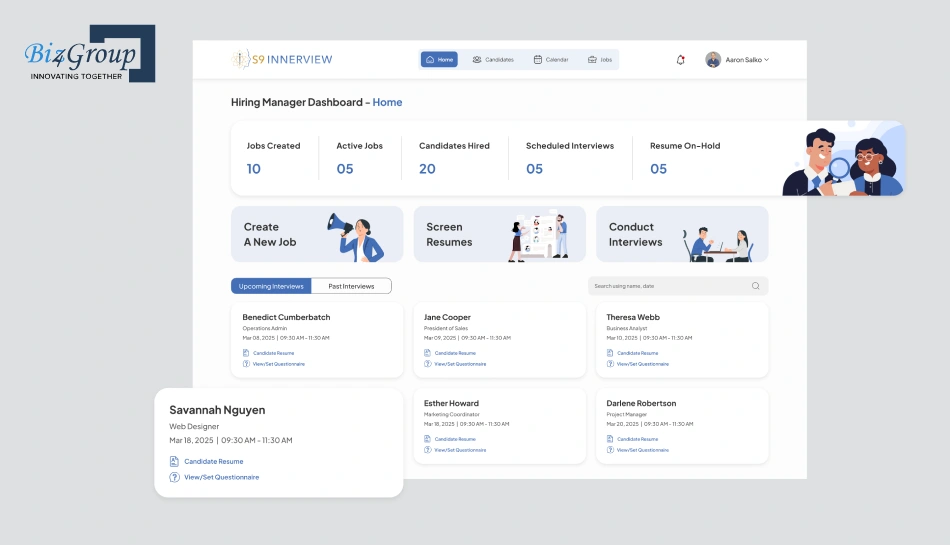Open the Calendar nav tab
950x545 pixels.
551,60
